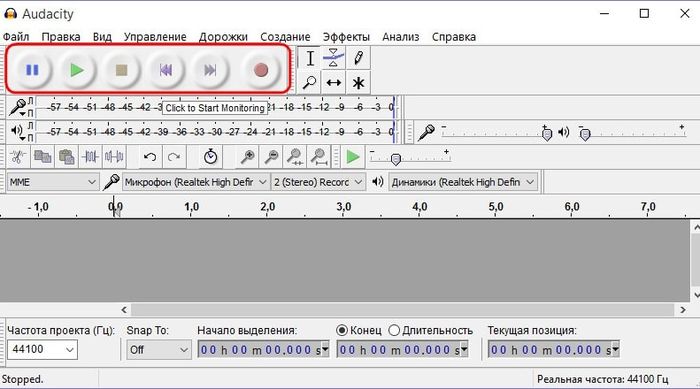Select the Time Shift arrows tool

click(333, 83)
